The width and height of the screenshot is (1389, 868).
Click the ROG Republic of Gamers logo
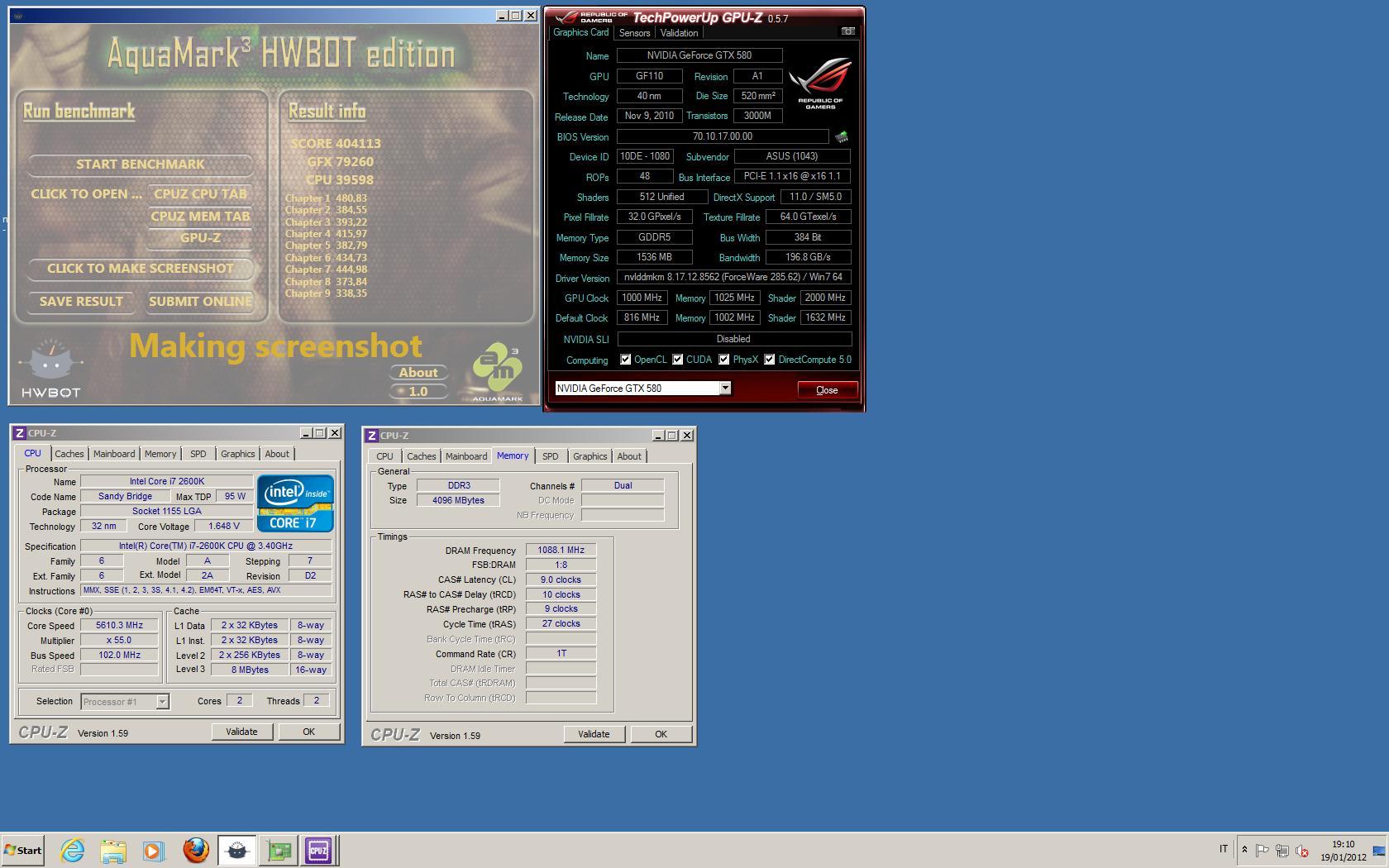pos(819,83)
